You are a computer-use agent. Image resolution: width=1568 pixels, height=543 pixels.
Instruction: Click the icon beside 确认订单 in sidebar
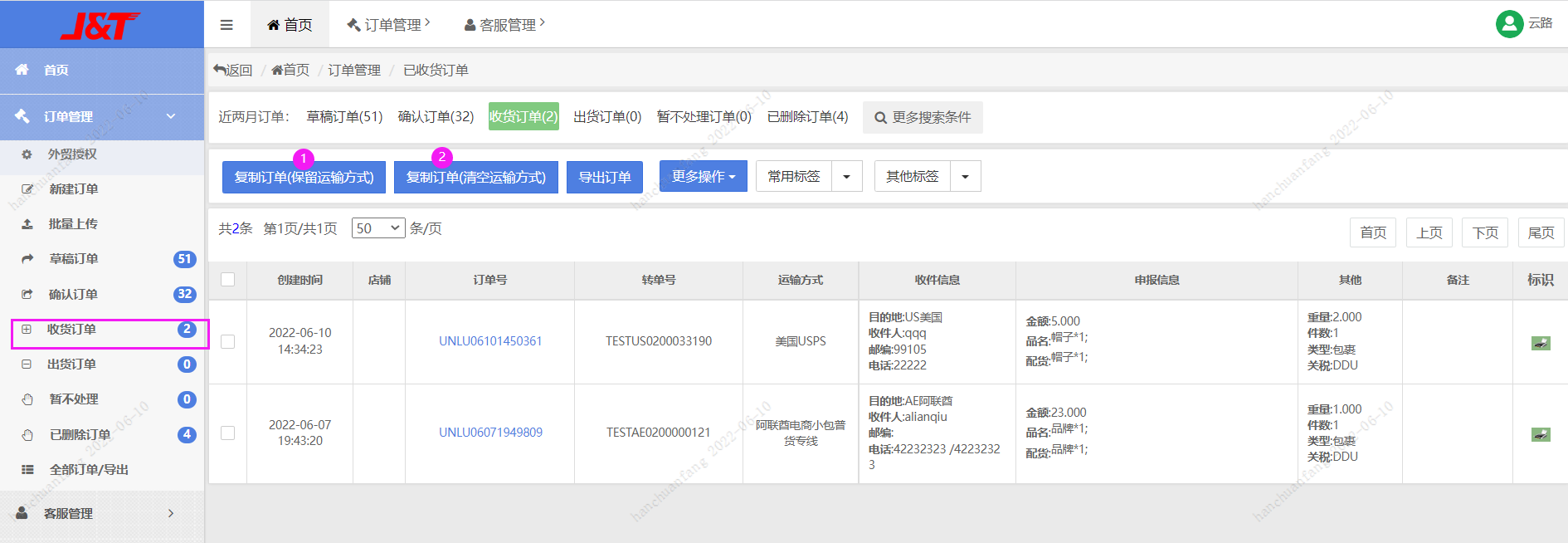click(27, 294)
